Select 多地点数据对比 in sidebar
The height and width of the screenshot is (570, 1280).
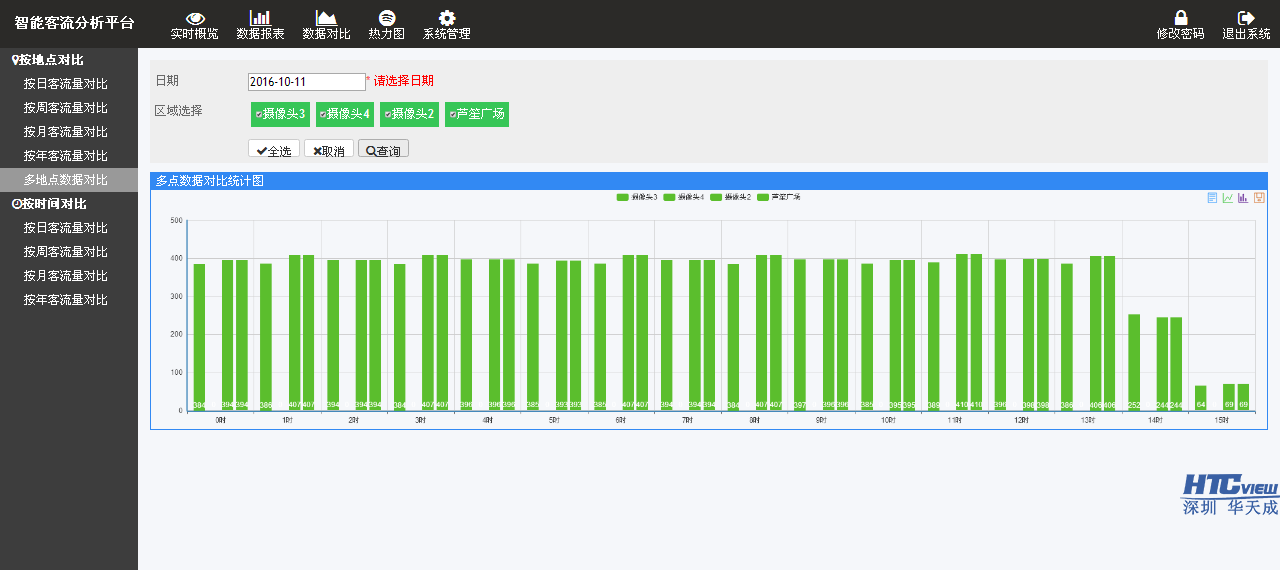(66, 180)
